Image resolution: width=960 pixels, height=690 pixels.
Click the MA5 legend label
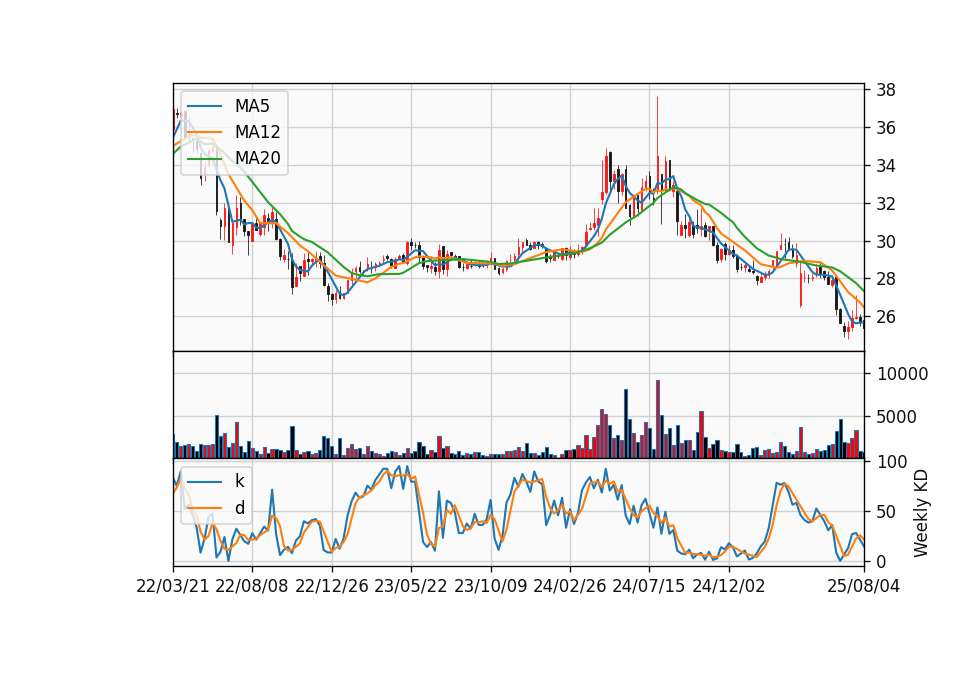coord(252,106)
